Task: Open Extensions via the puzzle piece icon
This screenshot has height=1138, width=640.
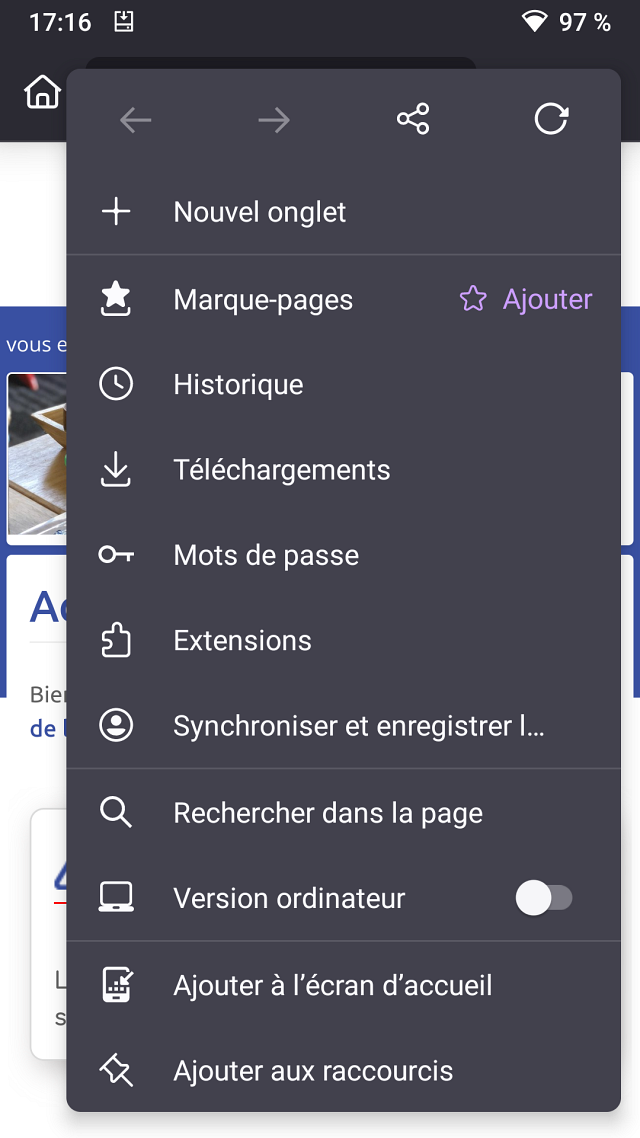Action: tap(116, 640)
